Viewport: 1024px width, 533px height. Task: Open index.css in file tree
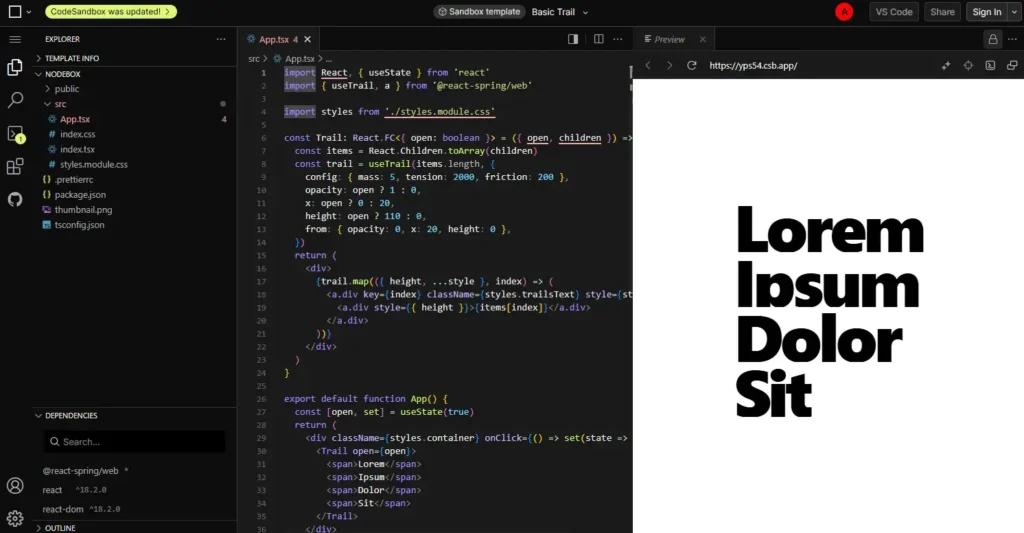pyautogui.click(x=78, y=134)
